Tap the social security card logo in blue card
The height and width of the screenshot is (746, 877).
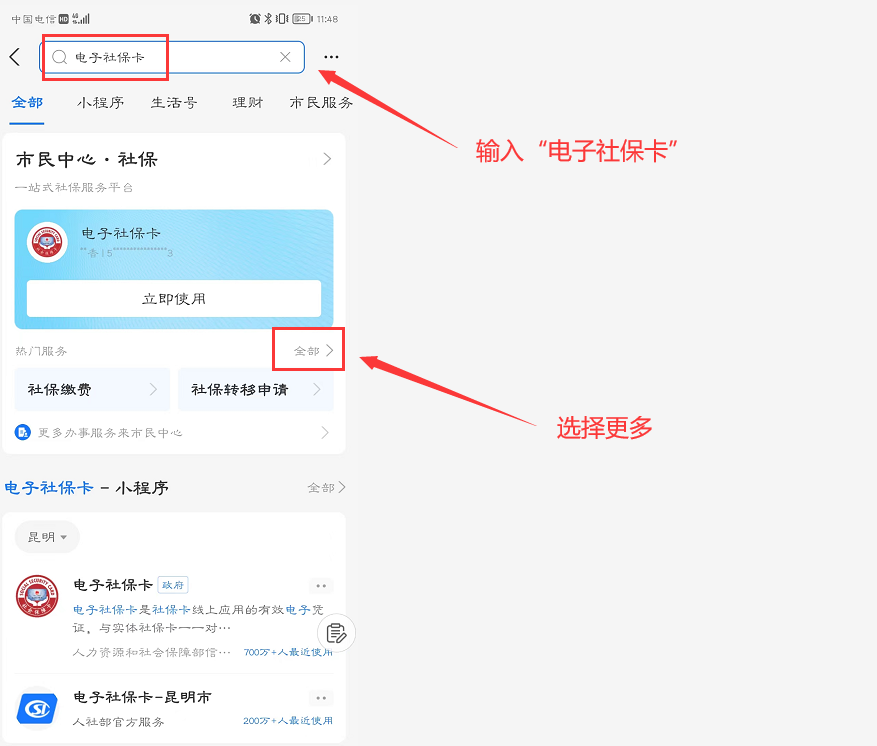[47, 243]
